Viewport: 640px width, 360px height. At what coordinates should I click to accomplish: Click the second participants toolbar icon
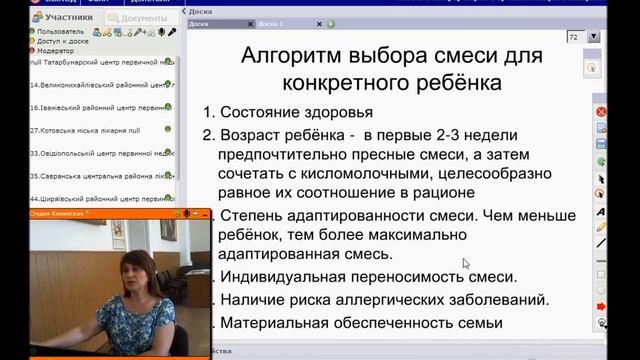[107, 32]
